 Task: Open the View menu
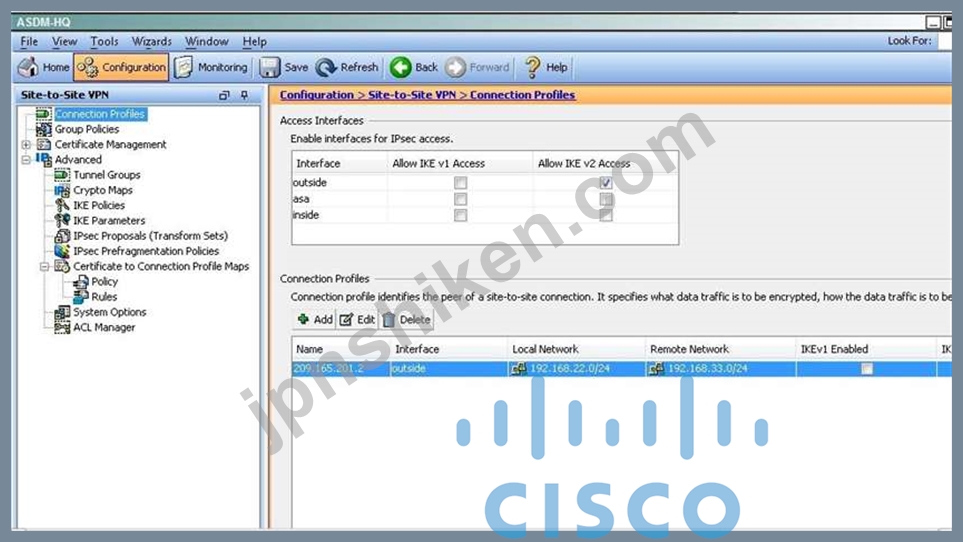pyautogui.click(x=64, y=41)
